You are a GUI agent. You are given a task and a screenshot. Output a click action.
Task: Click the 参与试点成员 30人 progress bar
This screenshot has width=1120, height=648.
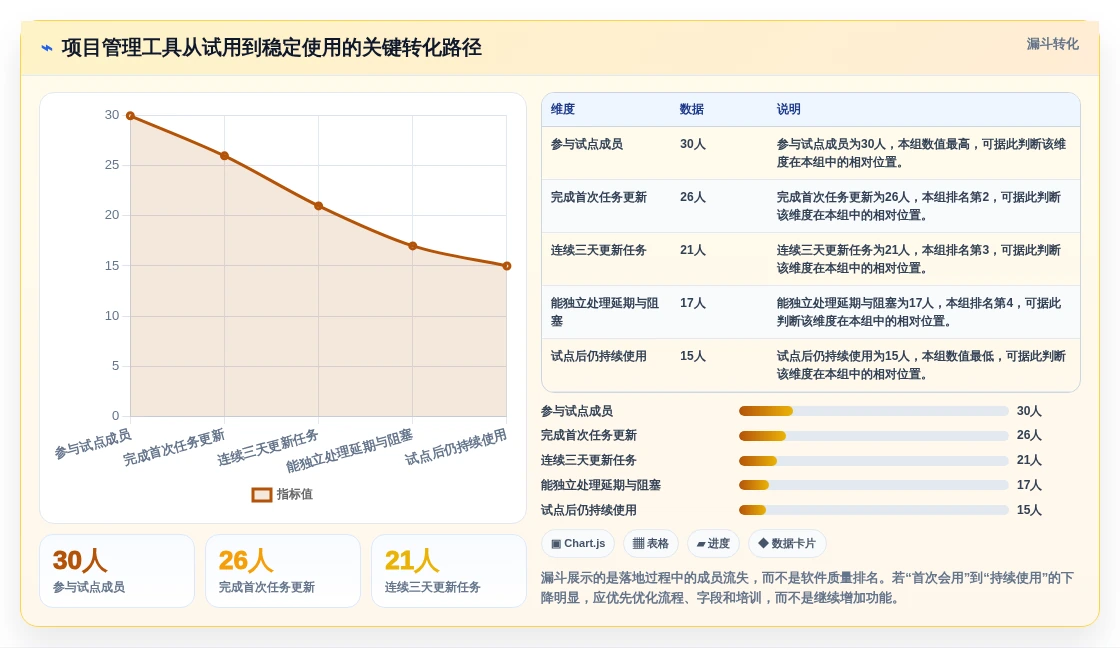pos(874,412)
